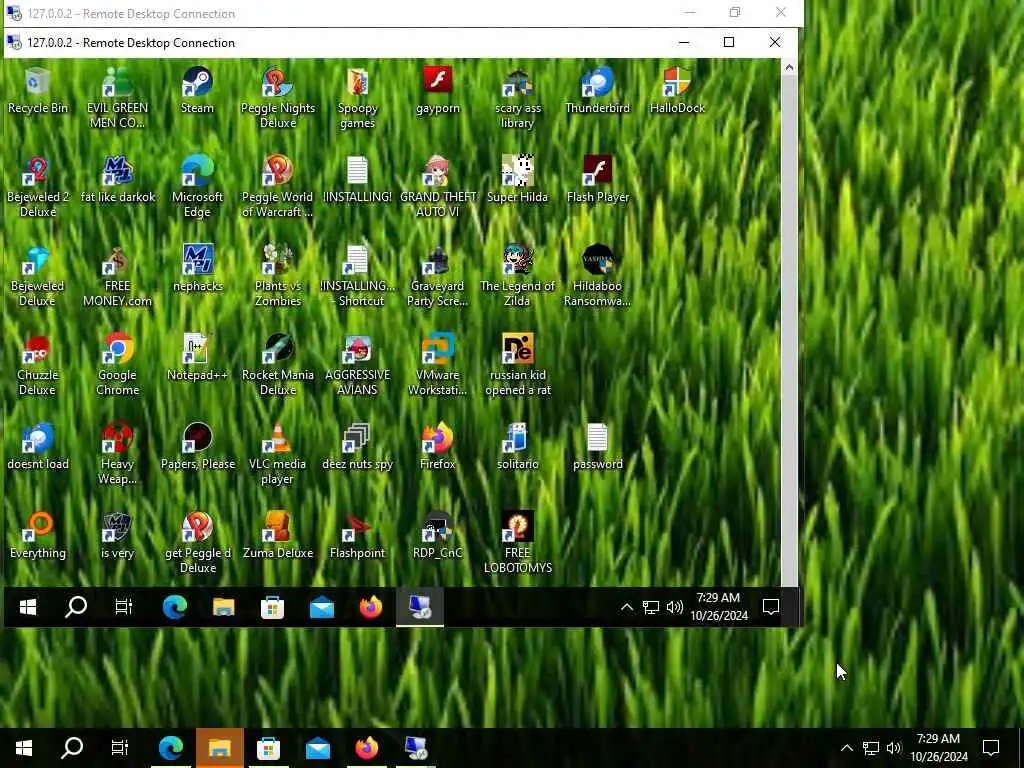
Task: Open host search from the taskbar
Action: [72, 748]
